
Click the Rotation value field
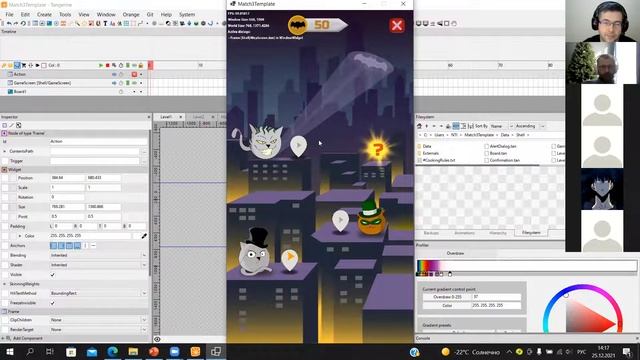pyautogui.click(x=67, y=197)
